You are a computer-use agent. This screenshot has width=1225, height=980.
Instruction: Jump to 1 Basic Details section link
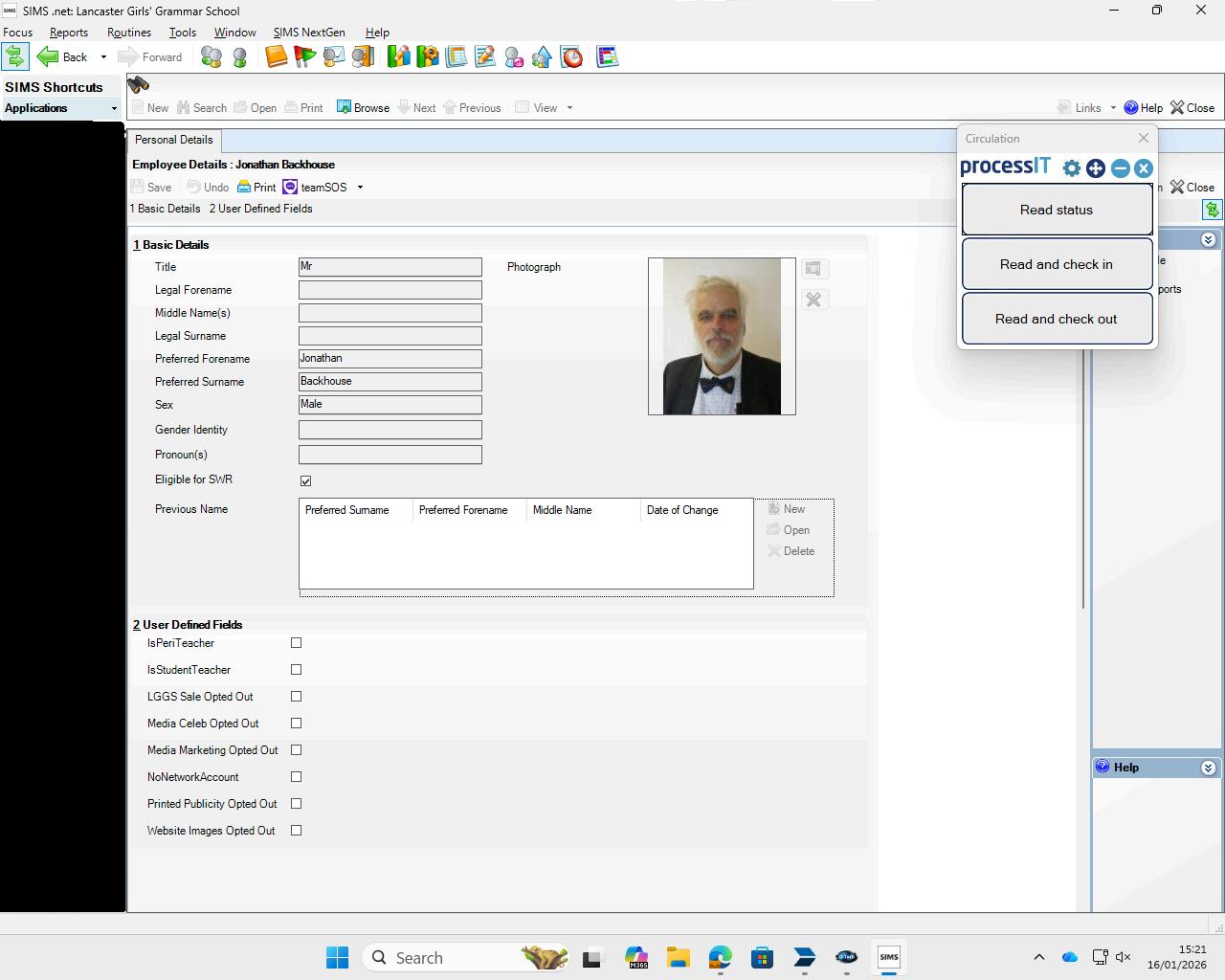[166, 209]
